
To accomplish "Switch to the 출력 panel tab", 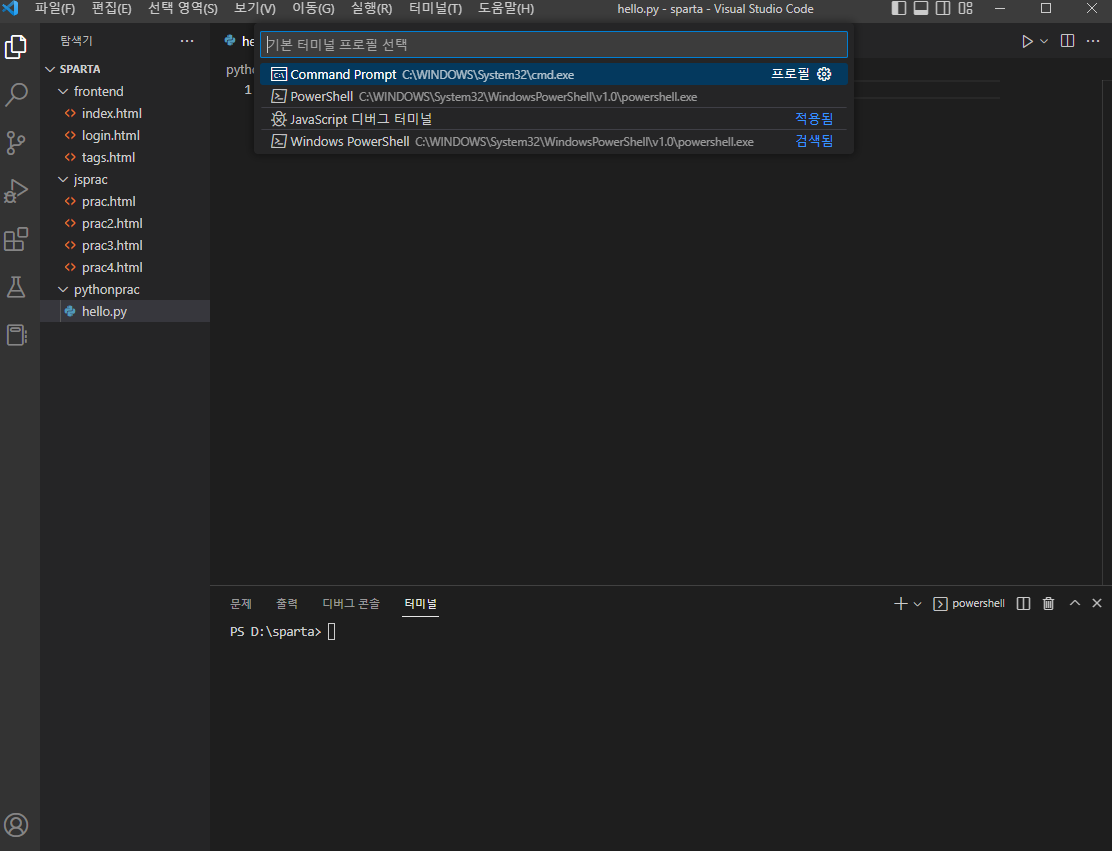I will pos(287,604).
